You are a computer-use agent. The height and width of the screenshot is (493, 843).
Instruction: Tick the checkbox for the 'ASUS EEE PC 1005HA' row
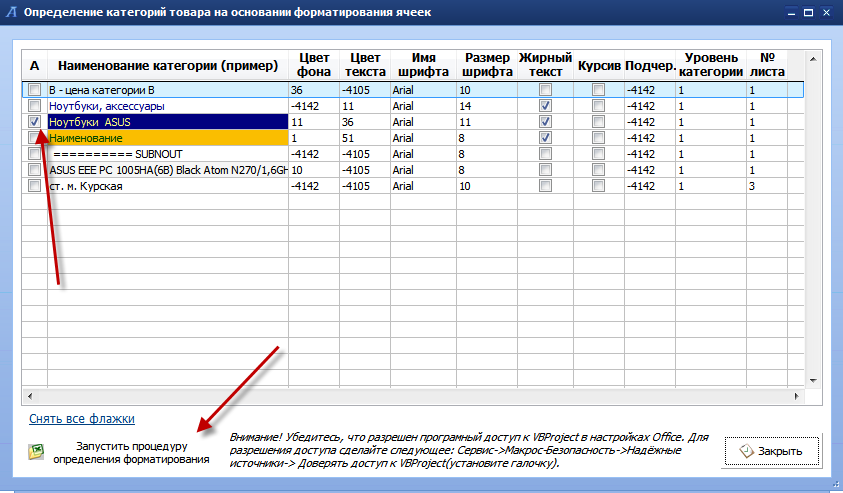click(x=34, y=170)
